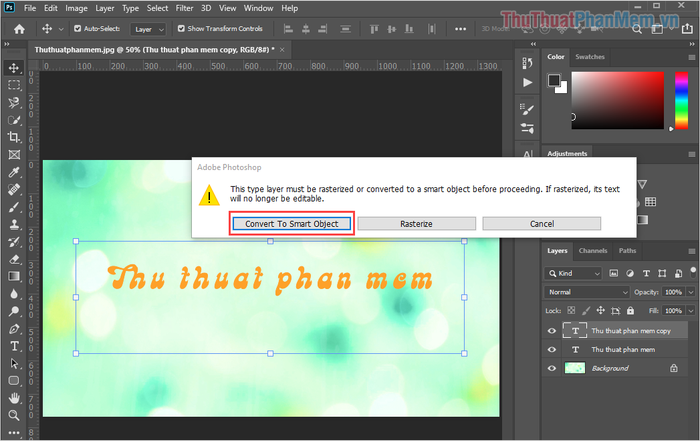Open more align options (three dots)
Image resolution: width=700 pixels, height=441 pixels.
[460, 29]
